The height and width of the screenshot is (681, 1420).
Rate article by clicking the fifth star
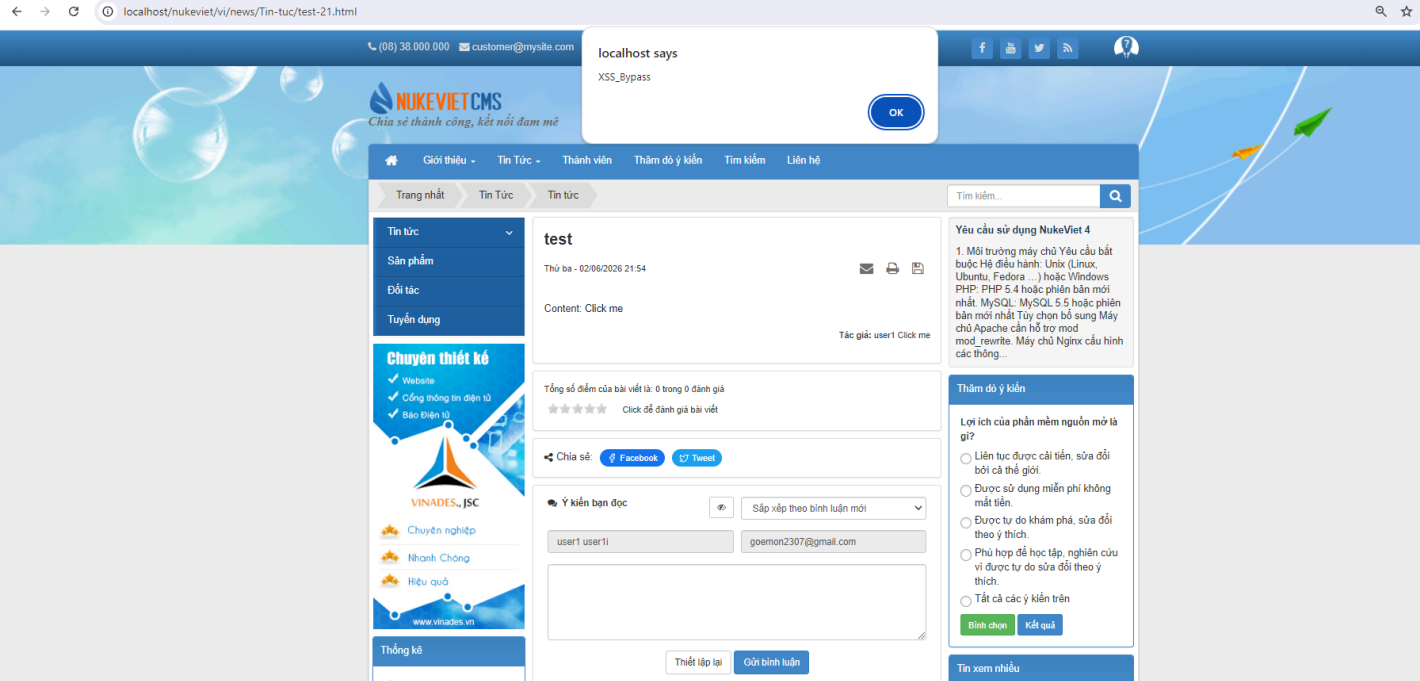[602, 409]
